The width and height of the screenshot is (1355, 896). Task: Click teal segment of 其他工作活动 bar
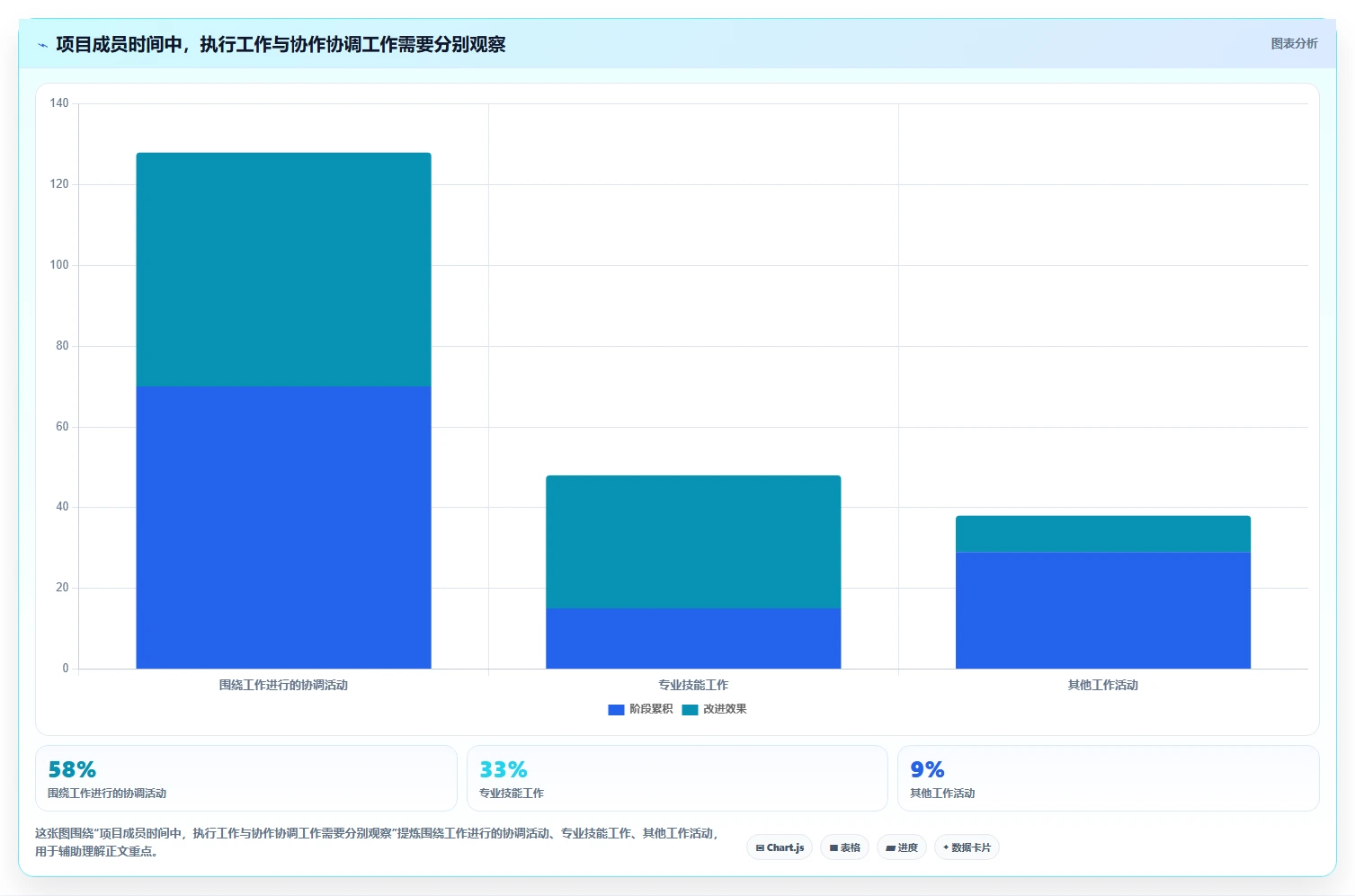1103,534
